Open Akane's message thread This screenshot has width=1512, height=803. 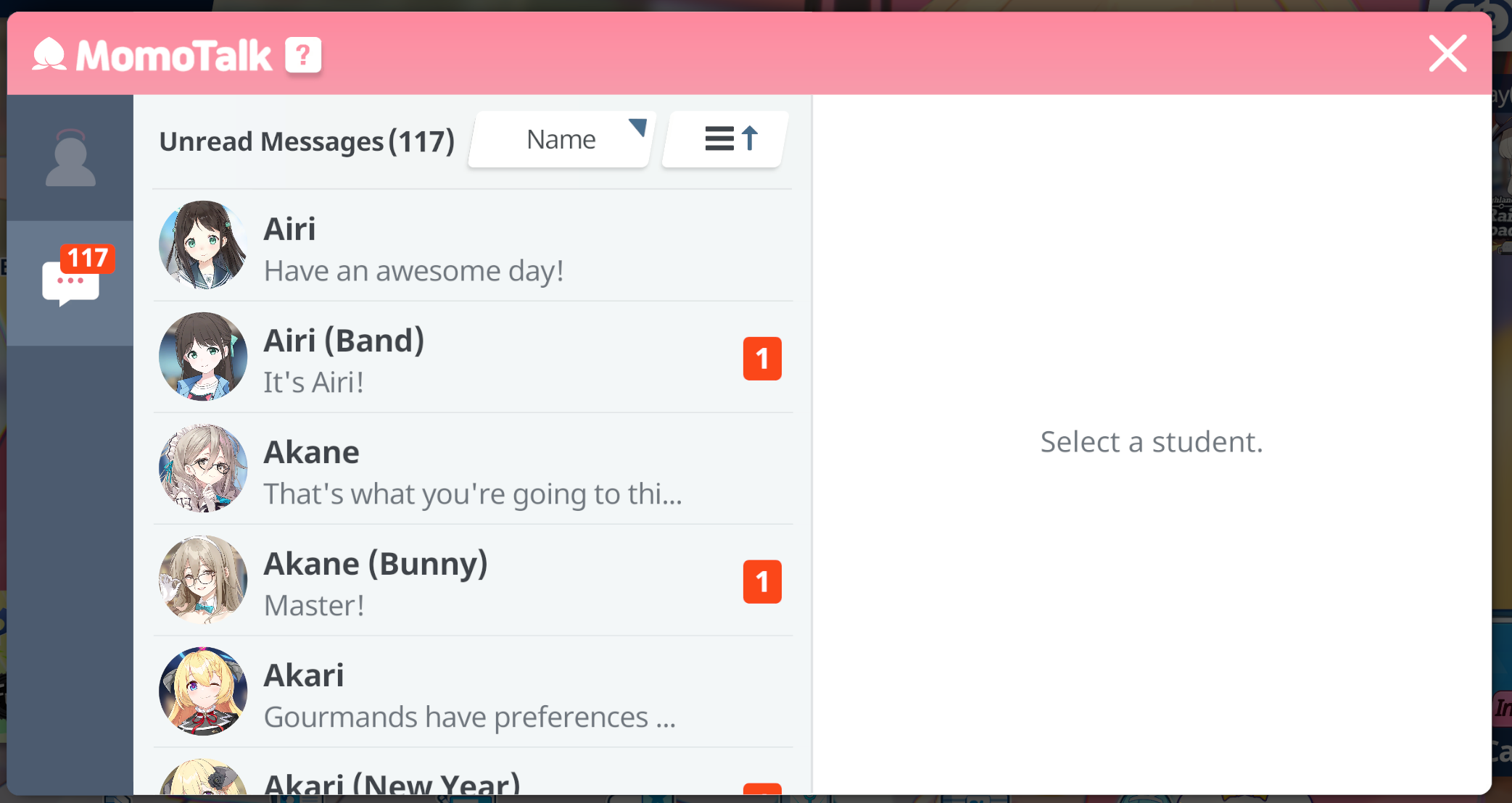471,470
